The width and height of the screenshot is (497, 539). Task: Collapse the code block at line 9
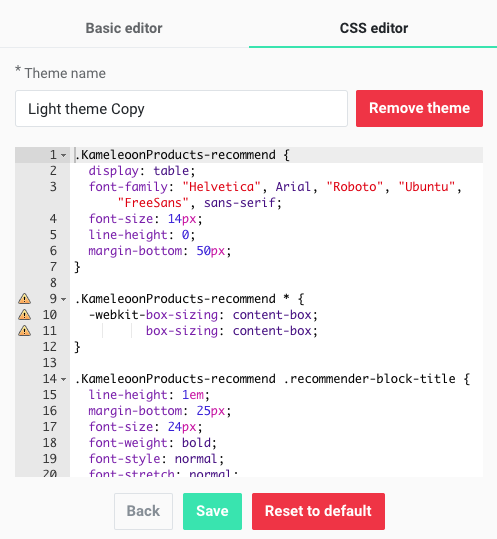(64, 299)
